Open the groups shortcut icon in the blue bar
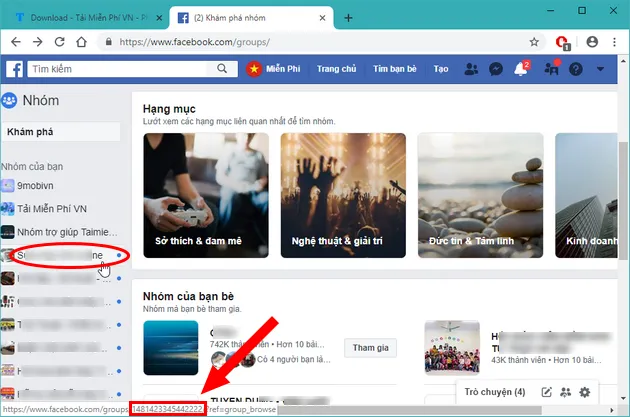 552,68
